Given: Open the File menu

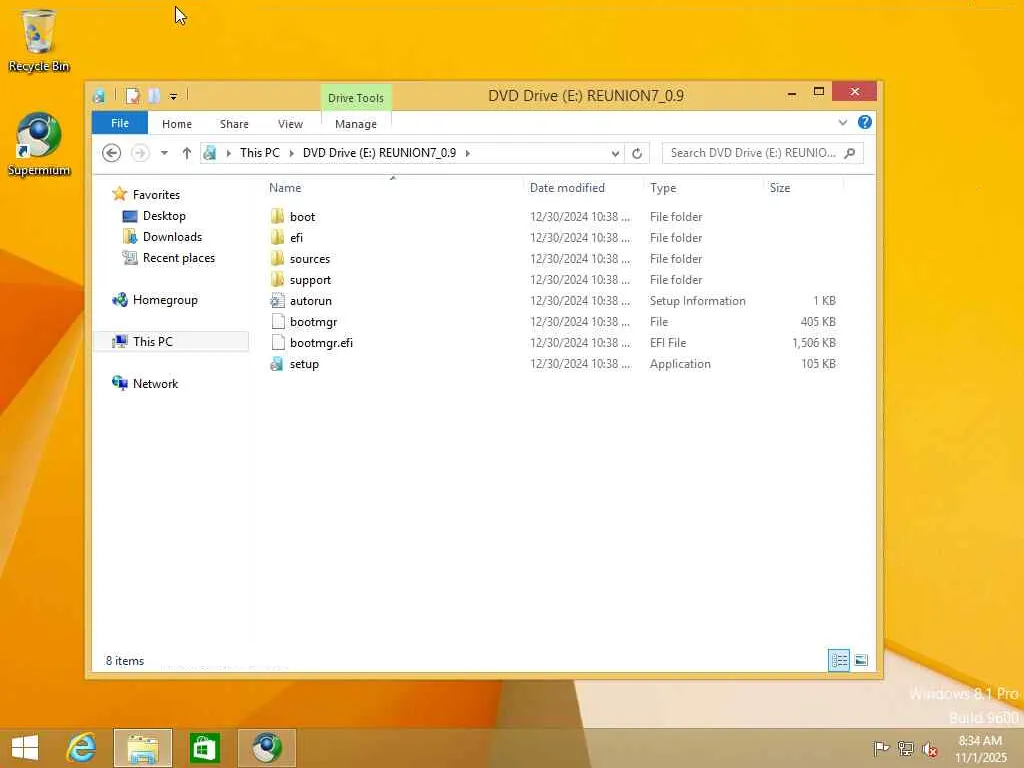Looking at the screenshot, I should [120, 123].
